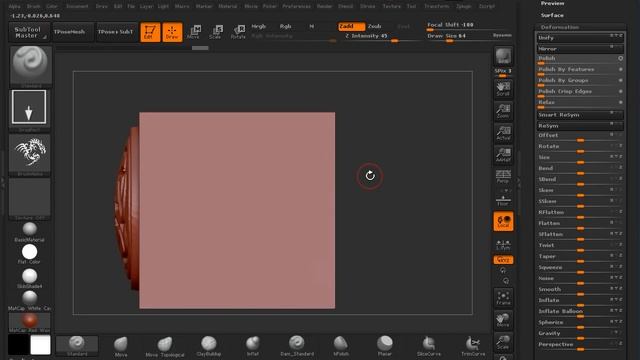This screenshot has height=360, width=640.
Task: Open the Document menu
Action: point(77,7)
